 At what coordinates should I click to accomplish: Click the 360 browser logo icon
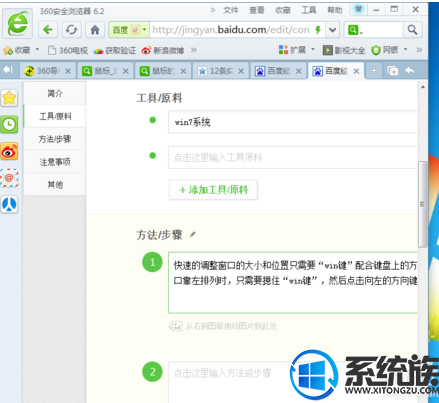click(x=18, y=23)
